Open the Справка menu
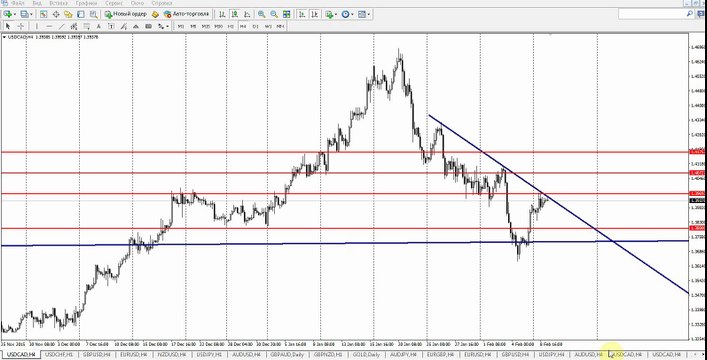This screenshot has height=360, width=707. click(x=162, y=3)
